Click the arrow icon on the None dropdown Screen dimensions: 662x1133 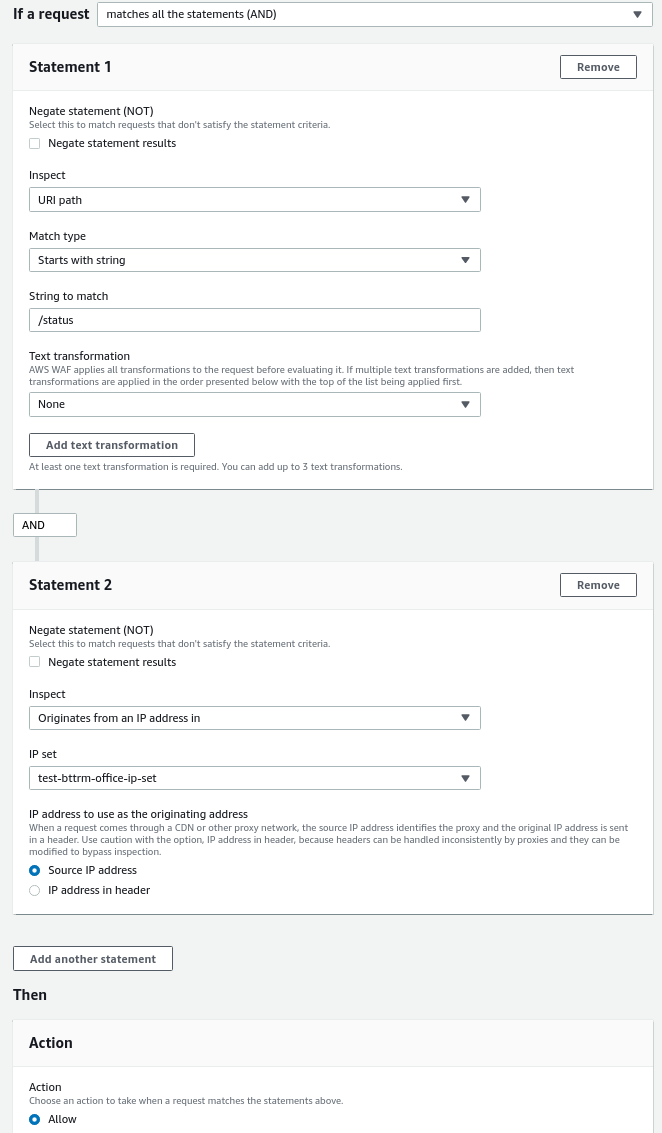(465, 404)
